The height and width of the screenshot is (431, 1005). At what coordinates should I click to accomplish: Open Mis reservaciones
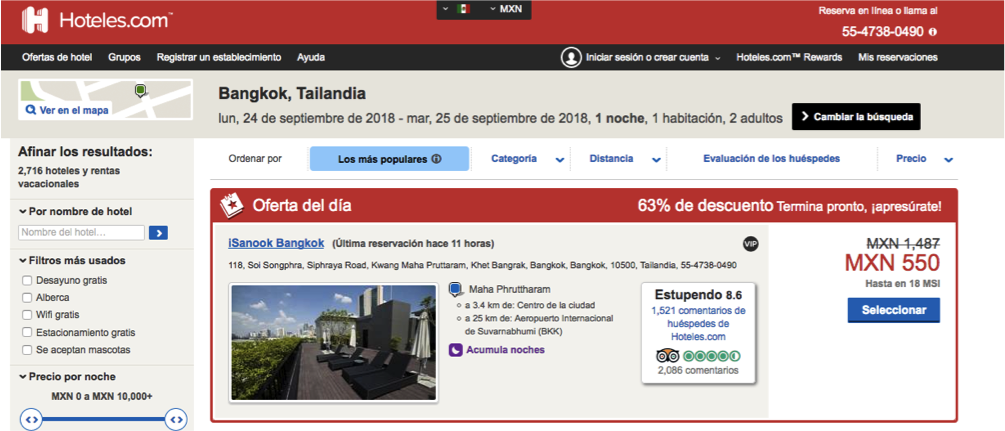(x=897, y=57)
